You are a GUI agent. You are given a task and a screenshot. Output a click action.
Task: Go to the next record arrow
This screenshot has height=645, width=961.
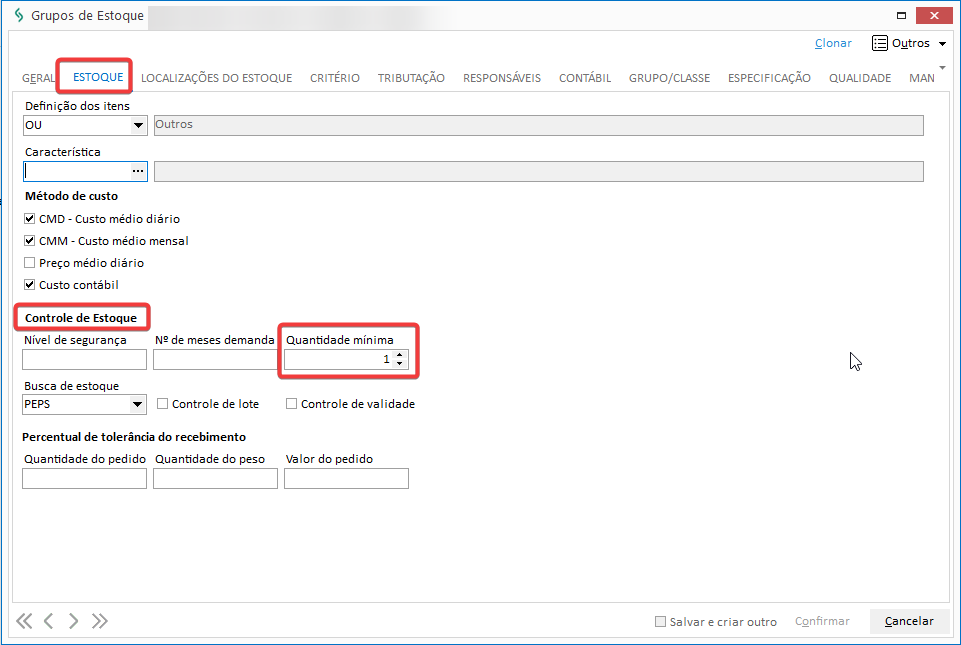[73, 621]
